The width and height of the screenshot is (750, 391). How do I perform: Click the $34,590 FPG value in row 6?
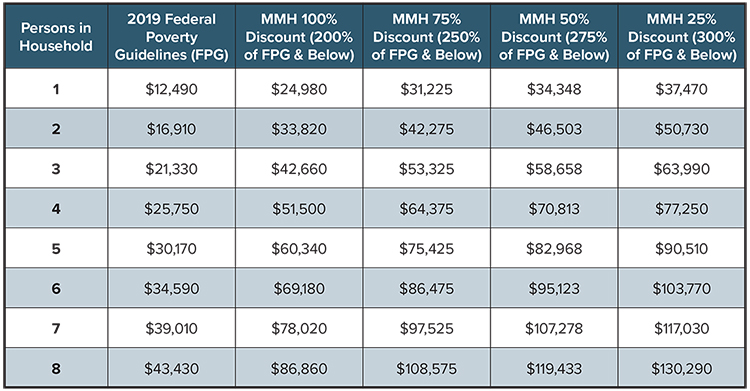(171, 289)
